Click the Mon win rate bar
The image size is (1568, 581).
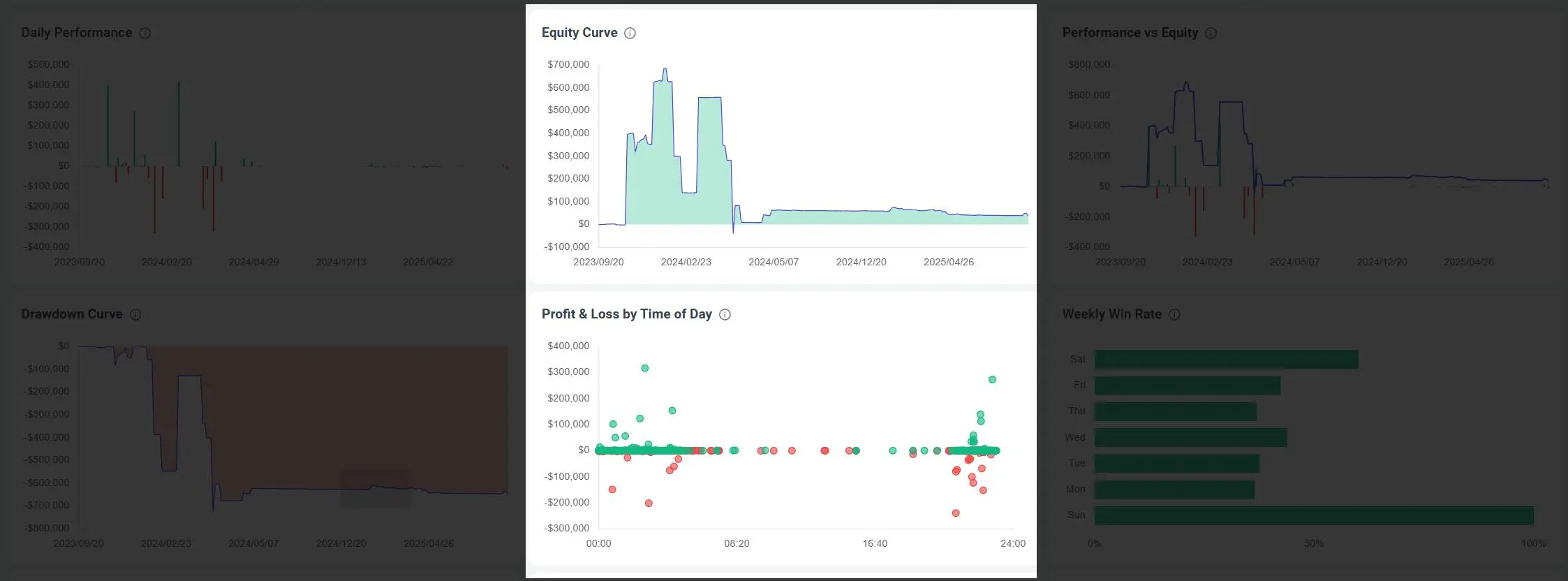click(1174, 490)
